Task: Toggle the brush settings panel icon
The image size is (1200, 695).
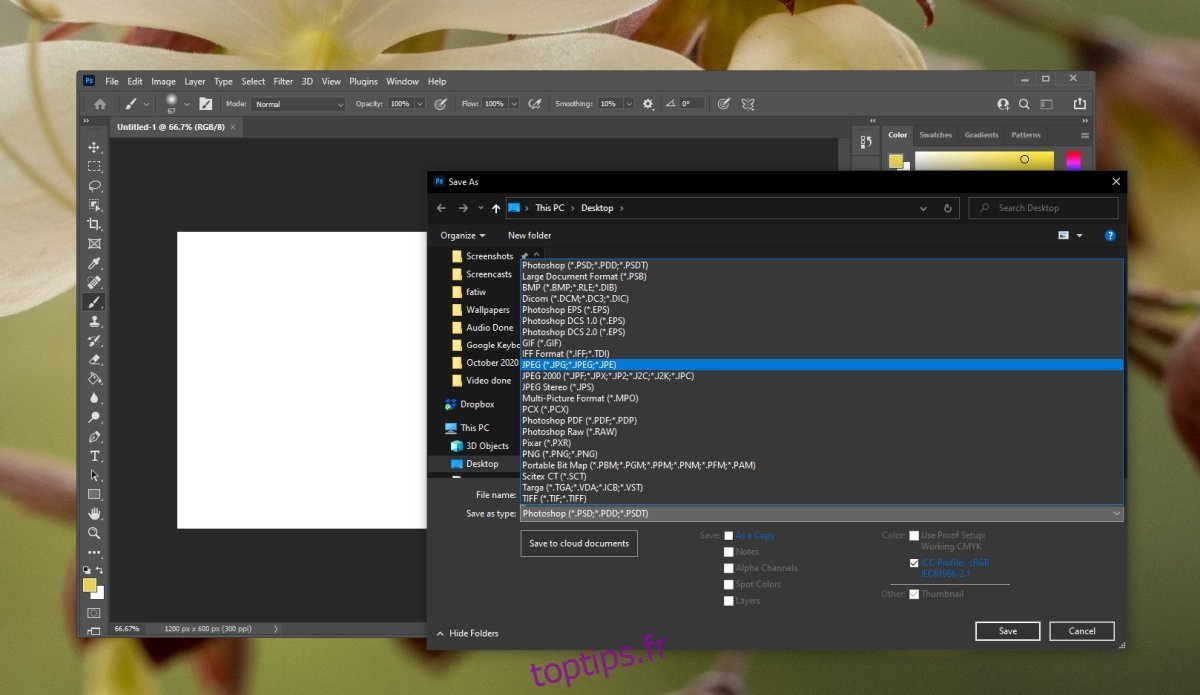Action: [x=205, y=104]
